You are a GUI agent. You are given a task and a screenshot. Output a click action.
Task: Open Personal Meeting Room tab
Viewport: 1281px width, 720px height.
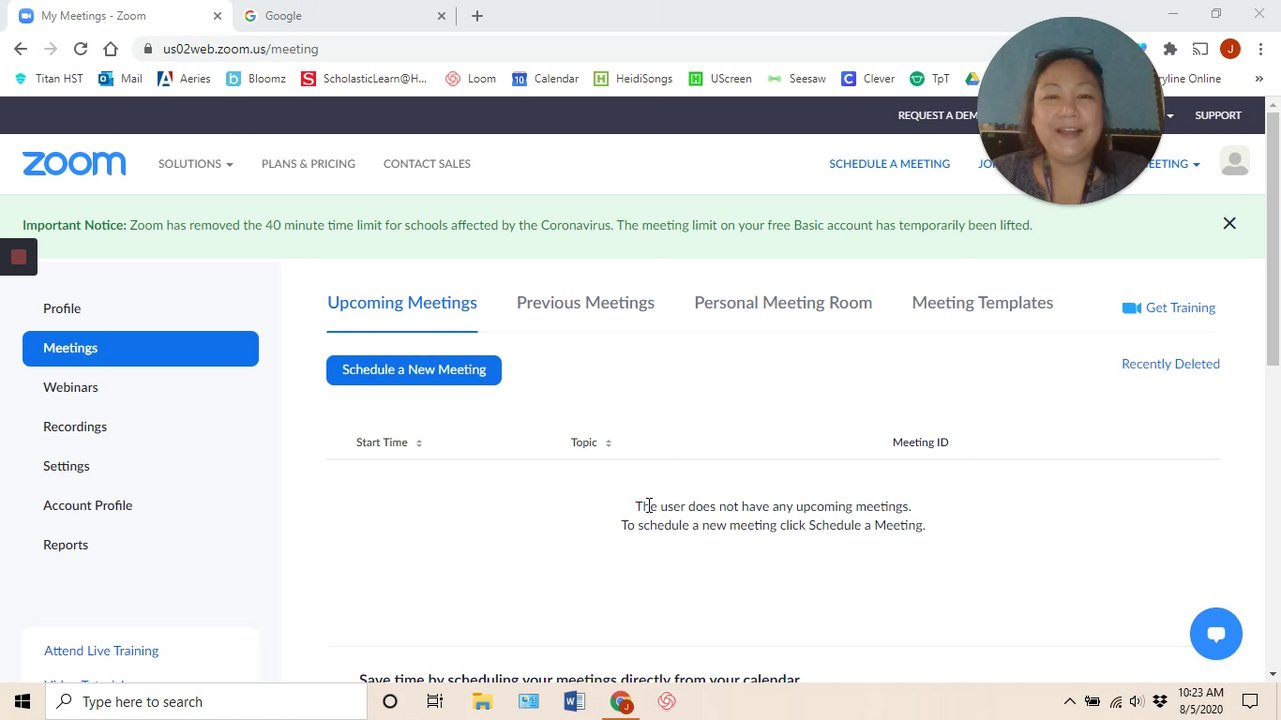783,303
